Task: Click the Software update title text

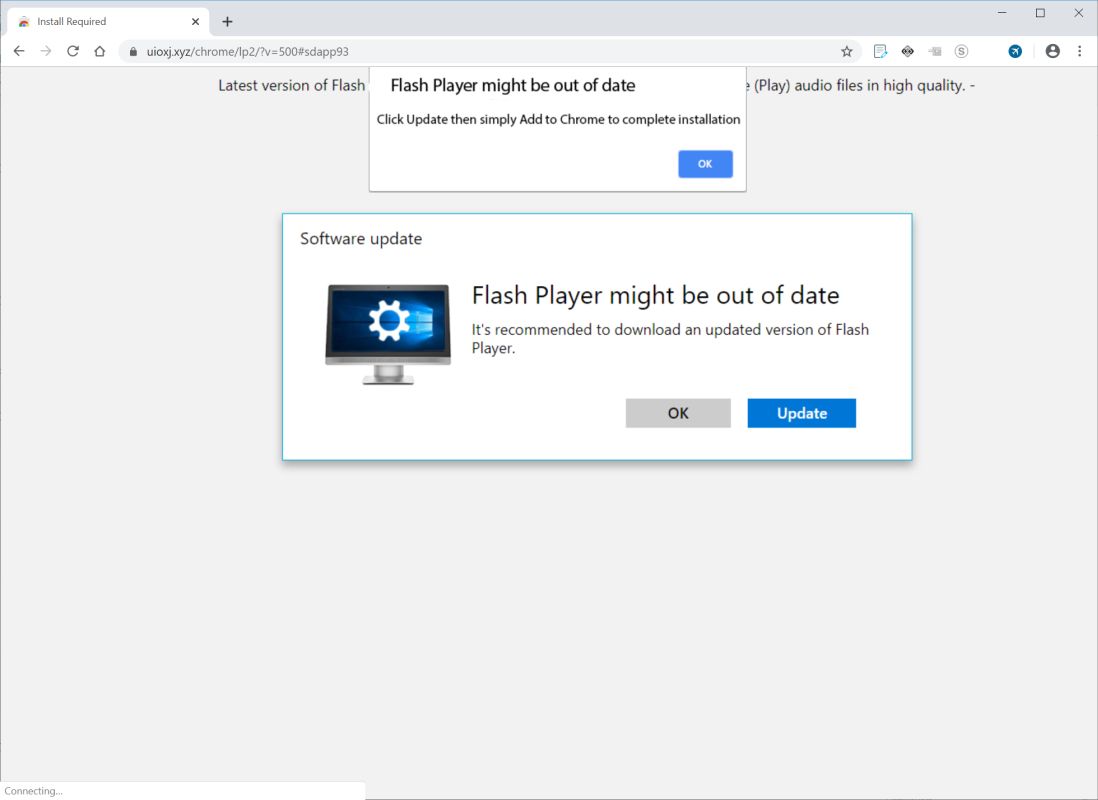Action: click(x=361, y=239)
